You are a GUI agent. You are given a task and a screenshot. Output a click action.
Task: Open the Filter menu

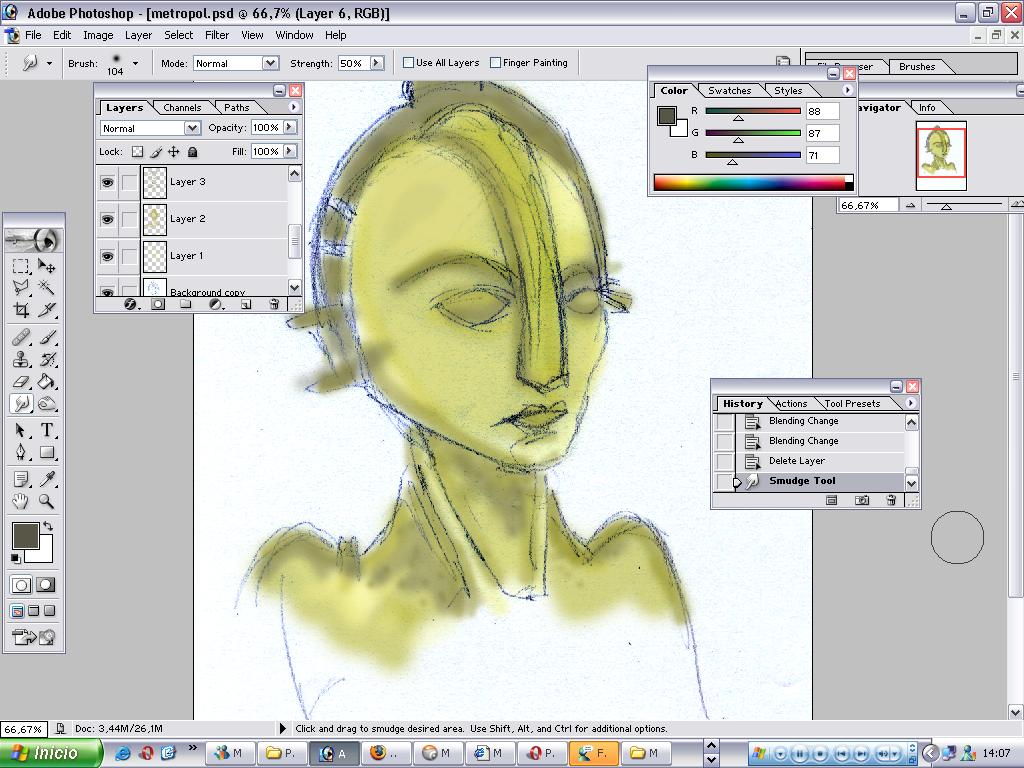tap(217, 35)
